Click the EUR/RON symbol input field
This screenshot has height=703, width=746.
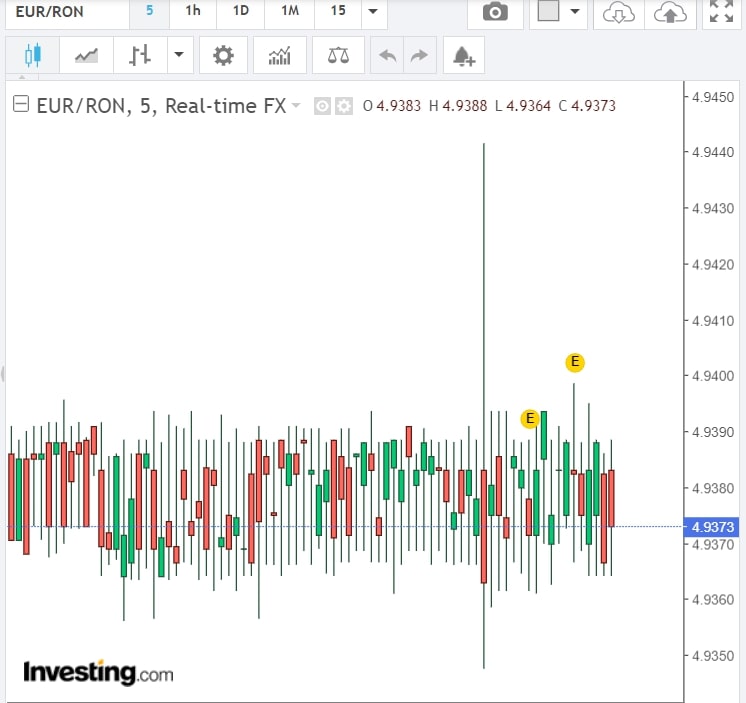[x=65, y=12]
